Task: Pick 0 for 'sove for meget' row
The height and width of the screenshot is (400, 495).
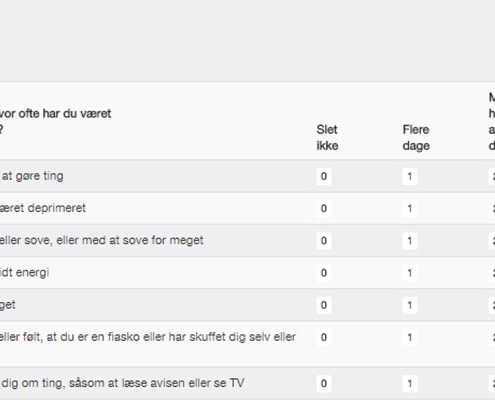Action: point(324,241)
